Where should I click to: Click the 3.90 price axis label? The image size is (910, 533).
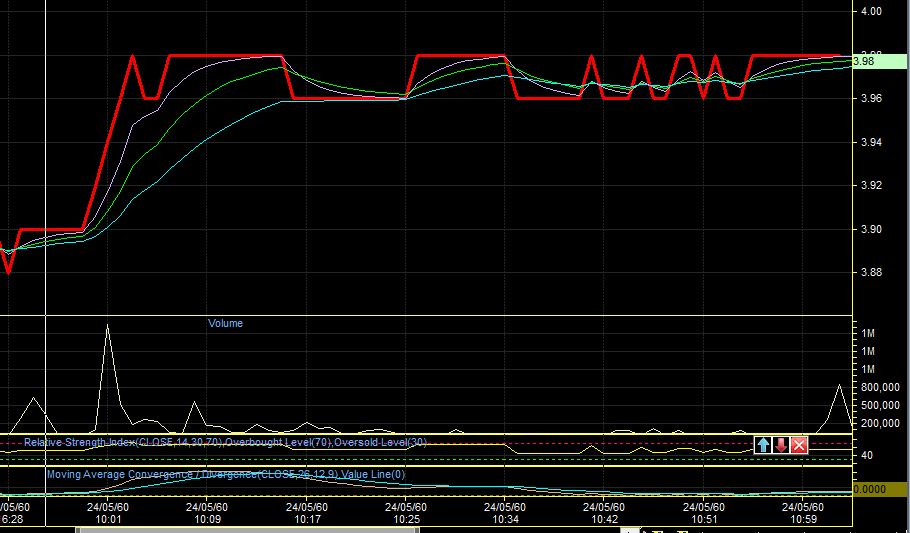[x=872, y=229]
